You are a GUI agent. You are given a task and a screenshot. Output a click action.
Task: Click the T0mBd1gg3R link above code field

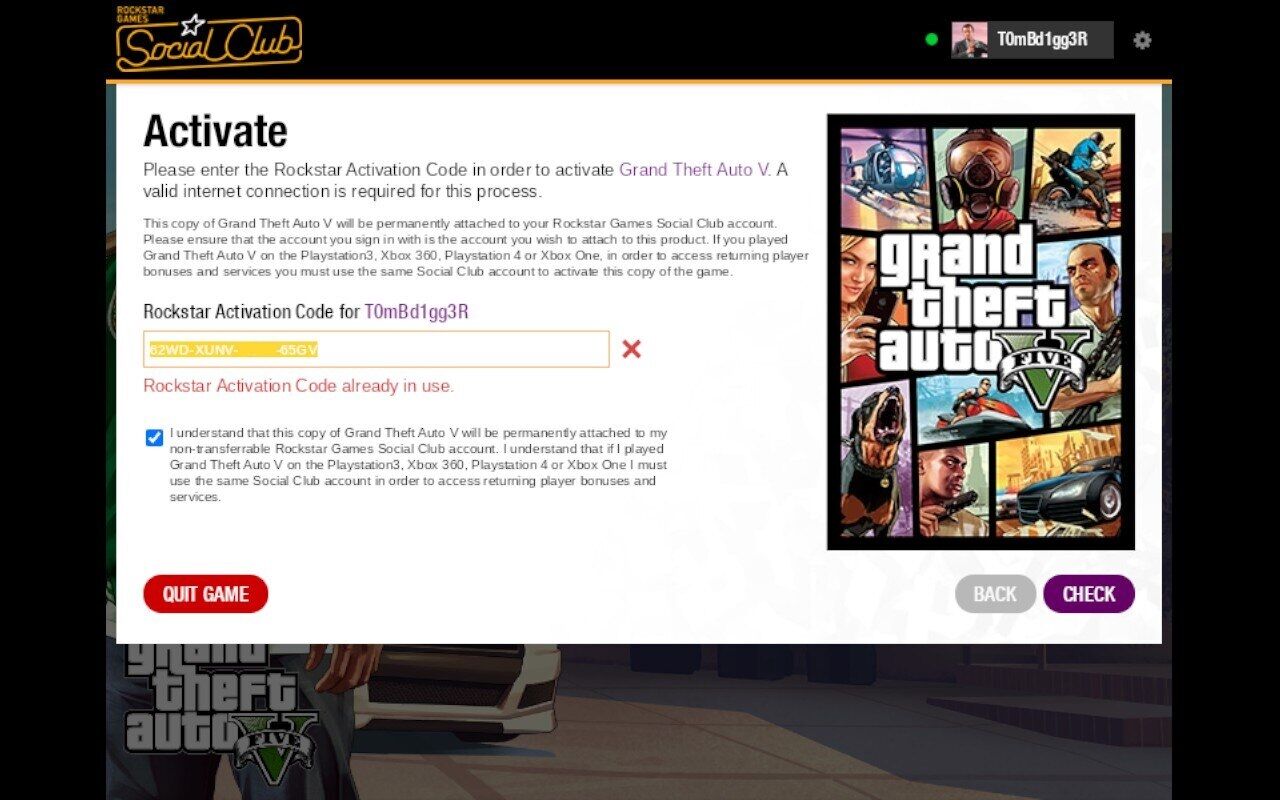(416, 312)
